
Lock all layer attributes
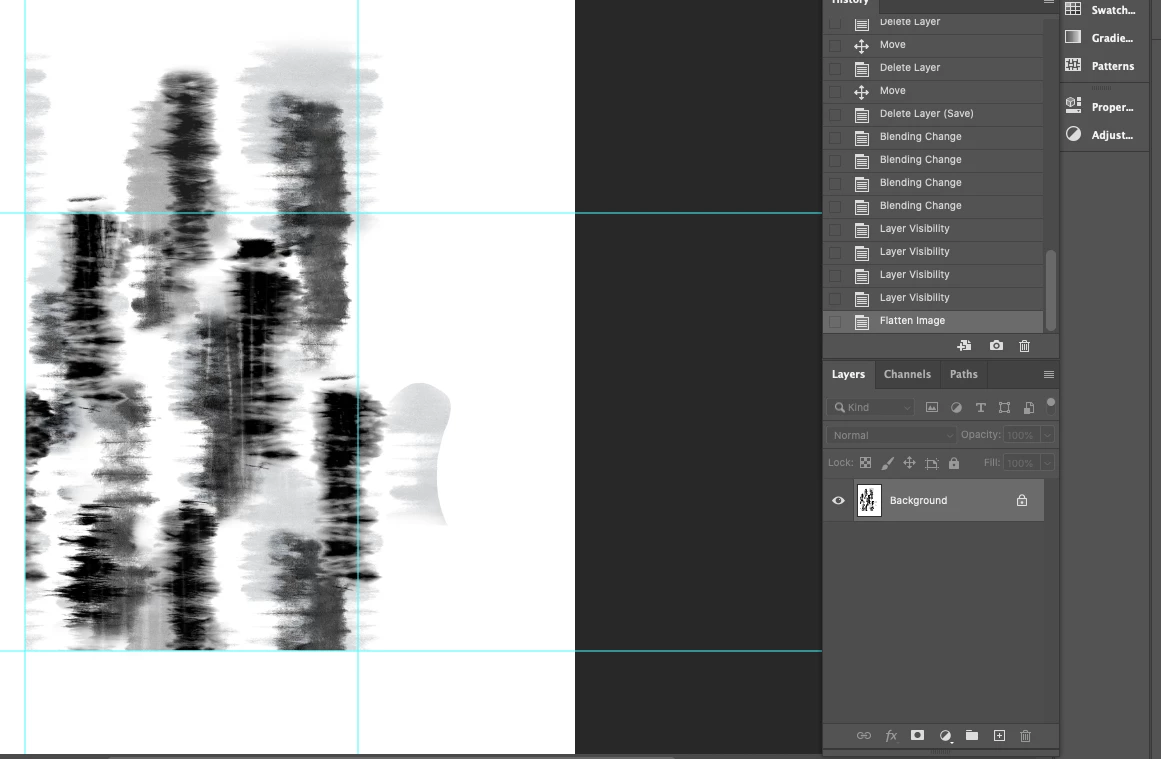pos(954,463)
